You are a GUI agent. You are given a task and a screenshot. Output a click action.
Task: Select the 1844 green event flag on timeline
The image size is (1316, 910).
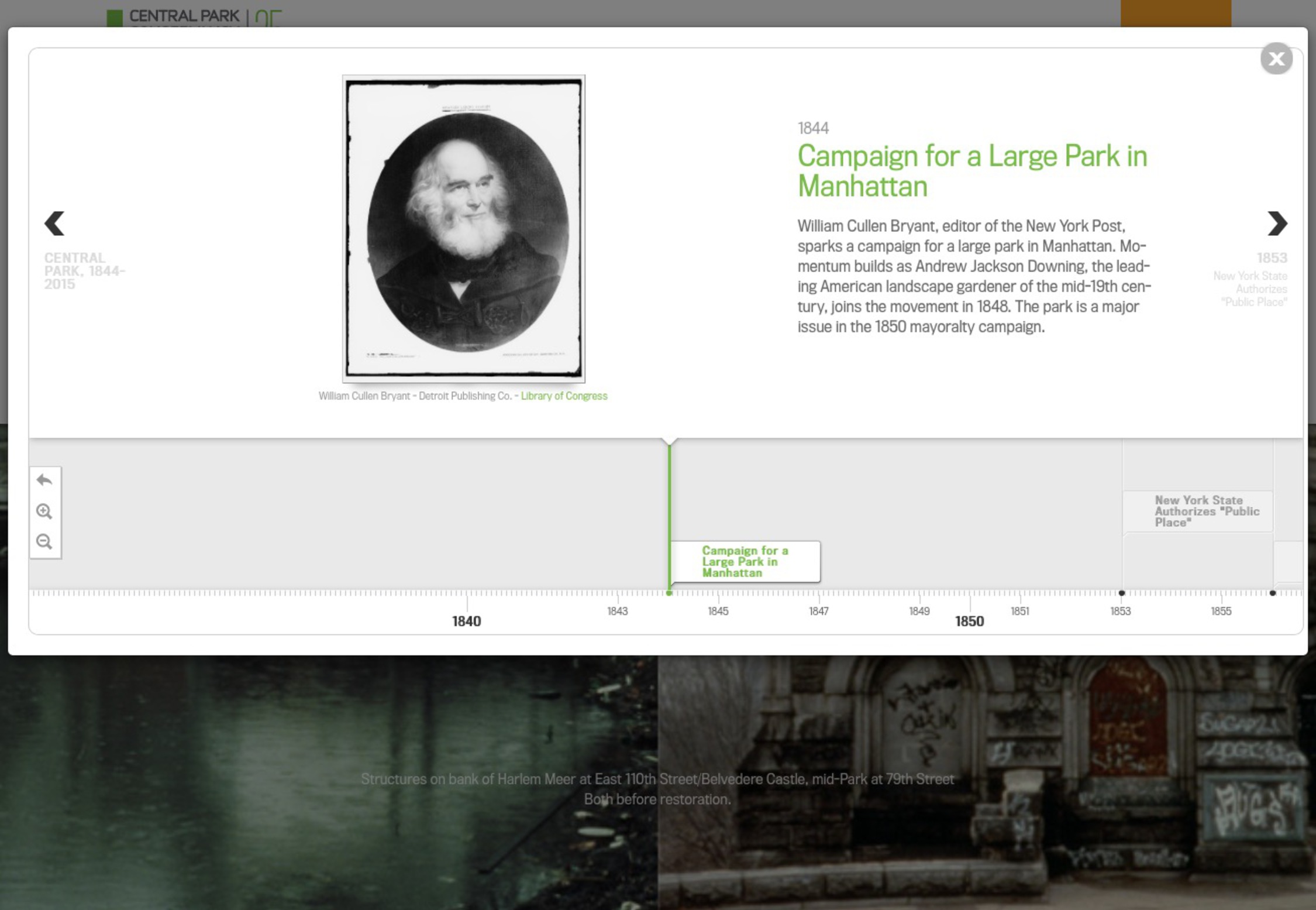[x=670, y=515]
